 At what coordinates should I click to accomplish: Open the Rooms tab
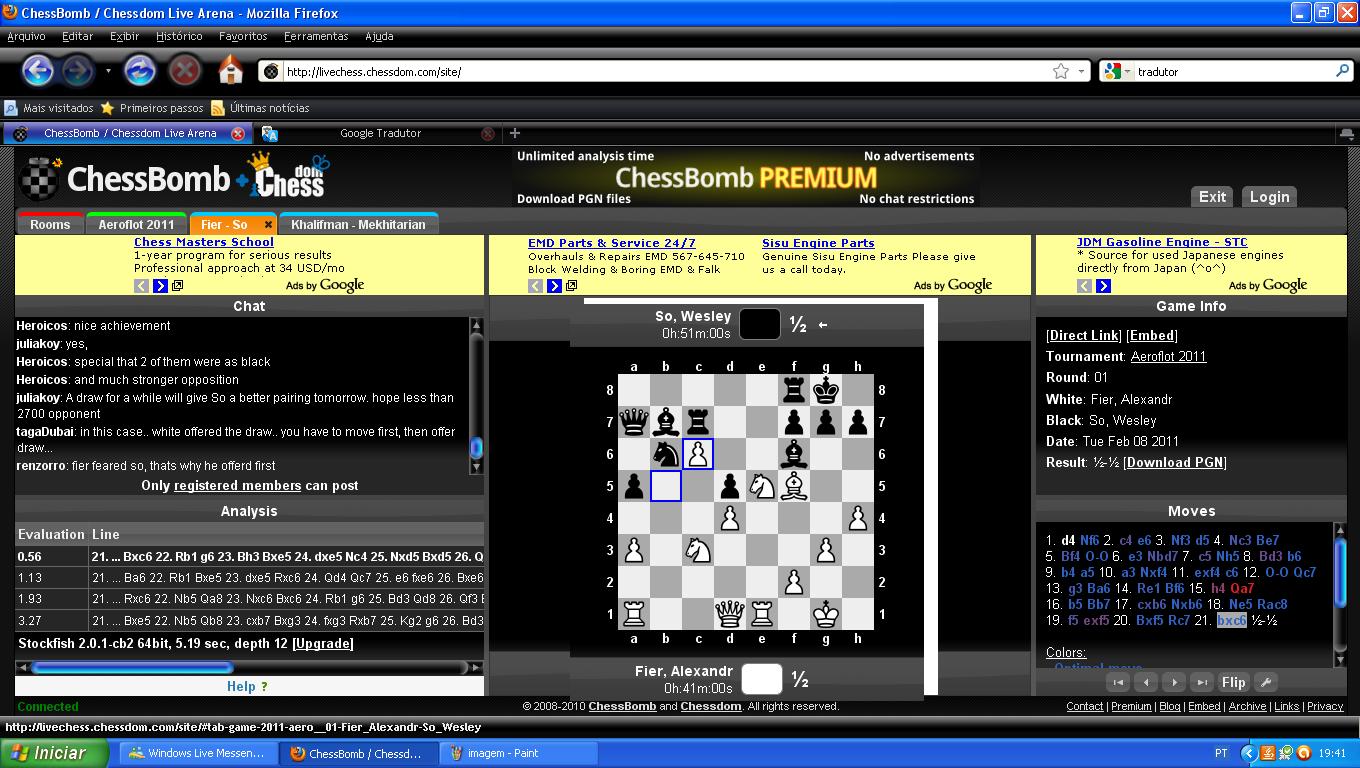coord(50,224)
